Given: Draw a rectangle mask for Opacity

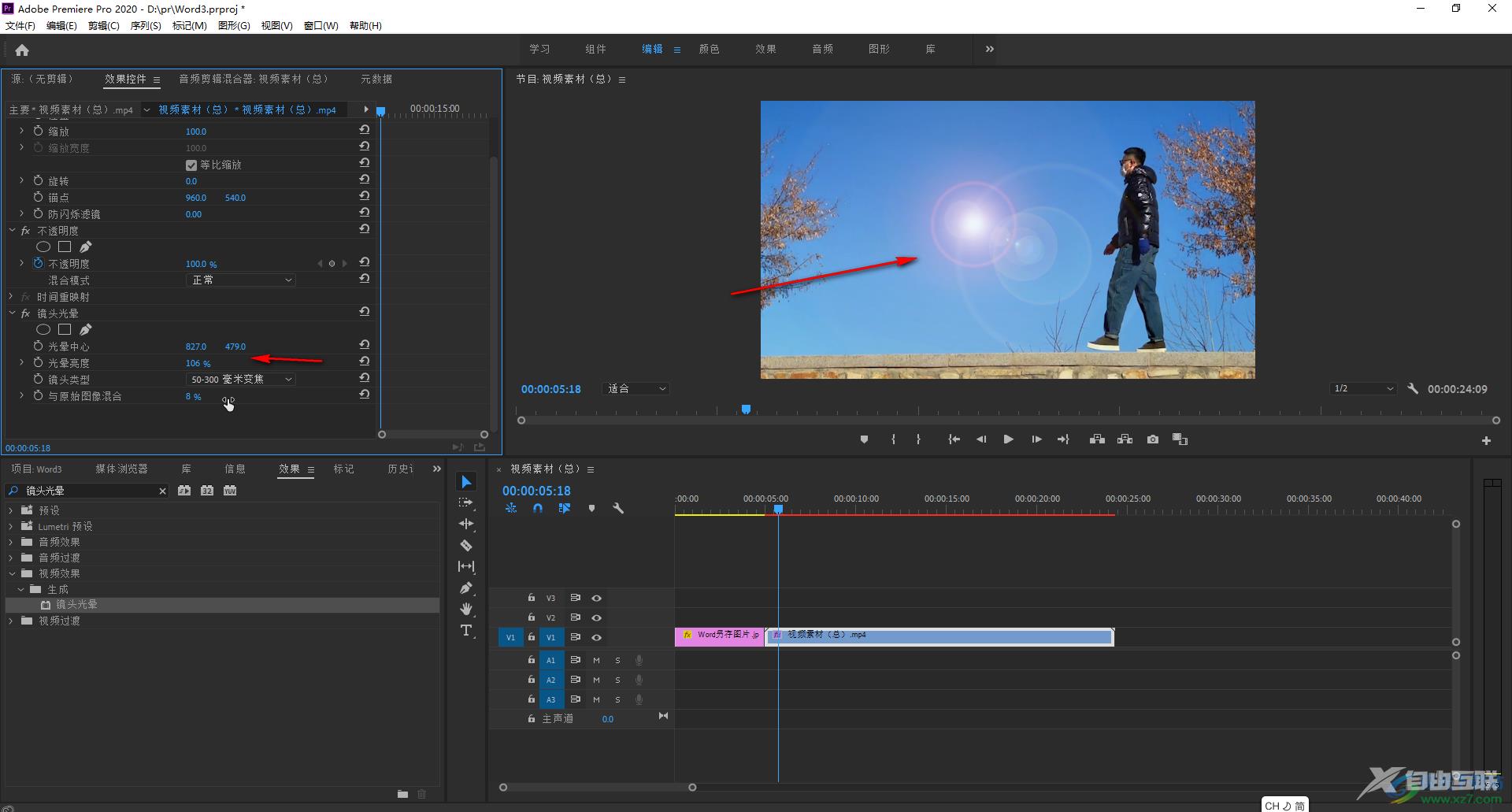Looking at the screenshot, I should [65, 247].
